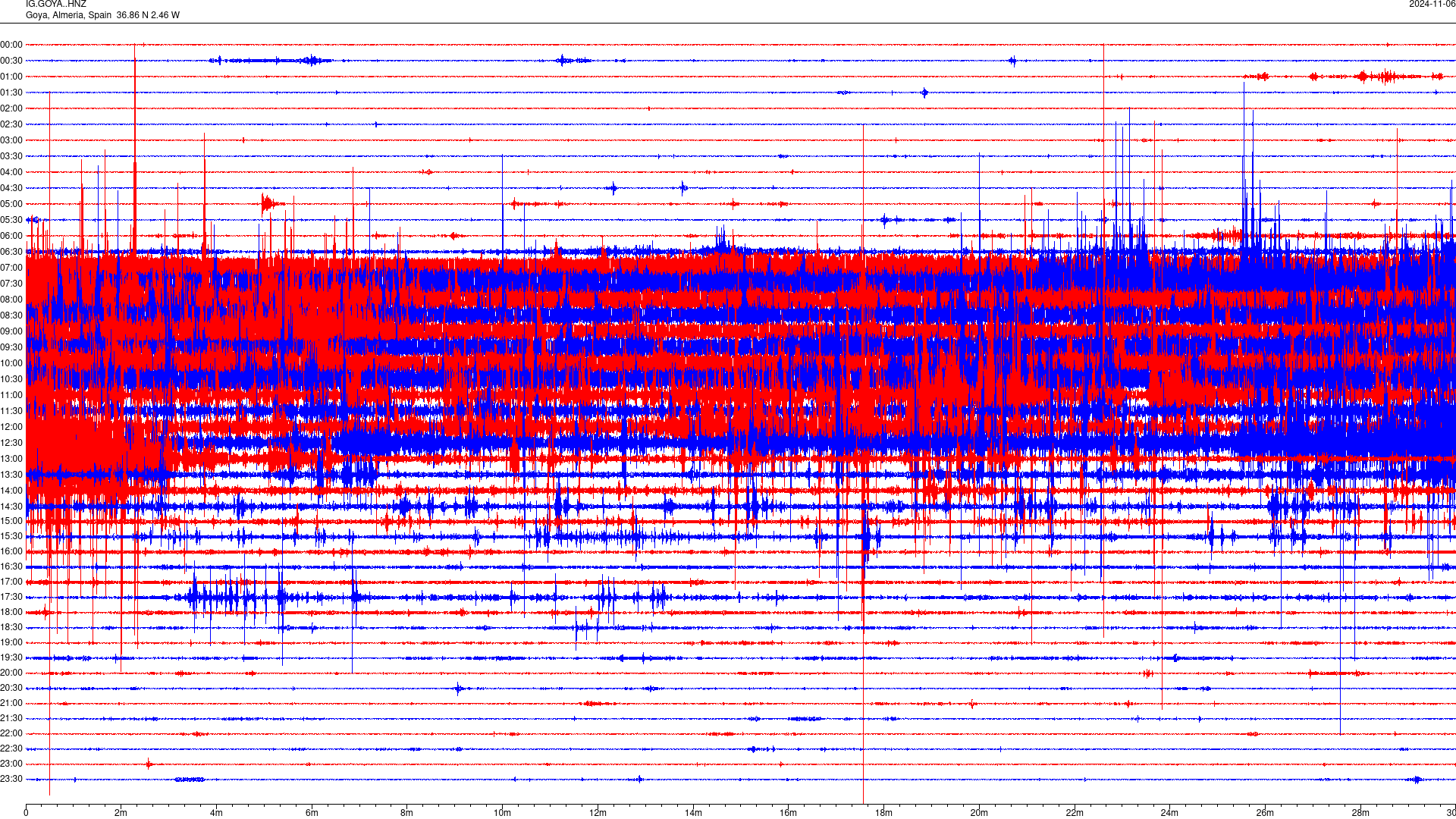This screenshot has width=1456, height=819.
Task: Select the 21:00 time row label
Action: coord(11,703)
